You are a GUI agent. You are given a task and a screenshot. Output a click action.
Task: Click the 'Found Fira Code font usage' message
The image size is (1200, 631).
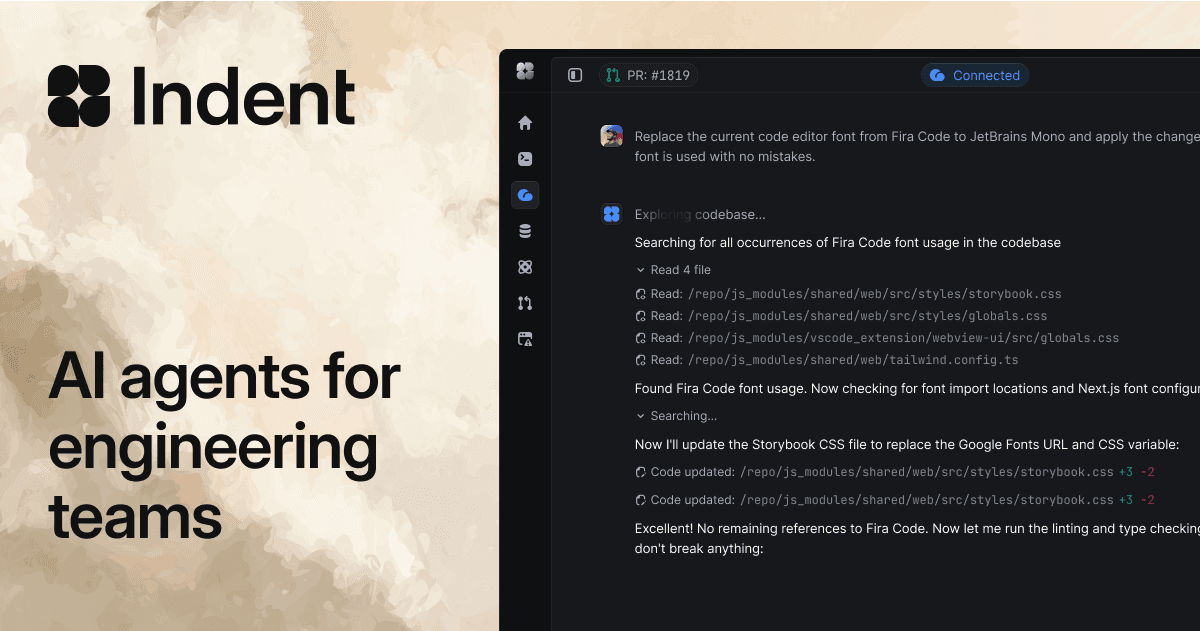point(917,388)
